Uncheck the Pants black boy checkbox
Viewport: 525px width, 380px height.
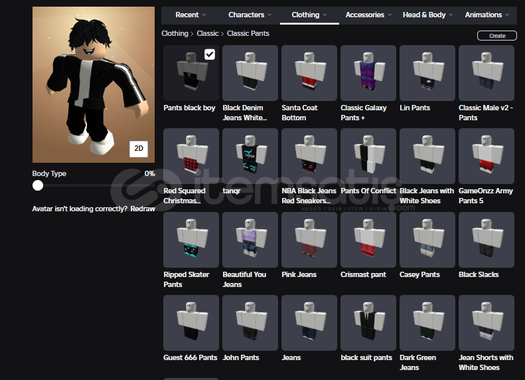click(210, 54)
